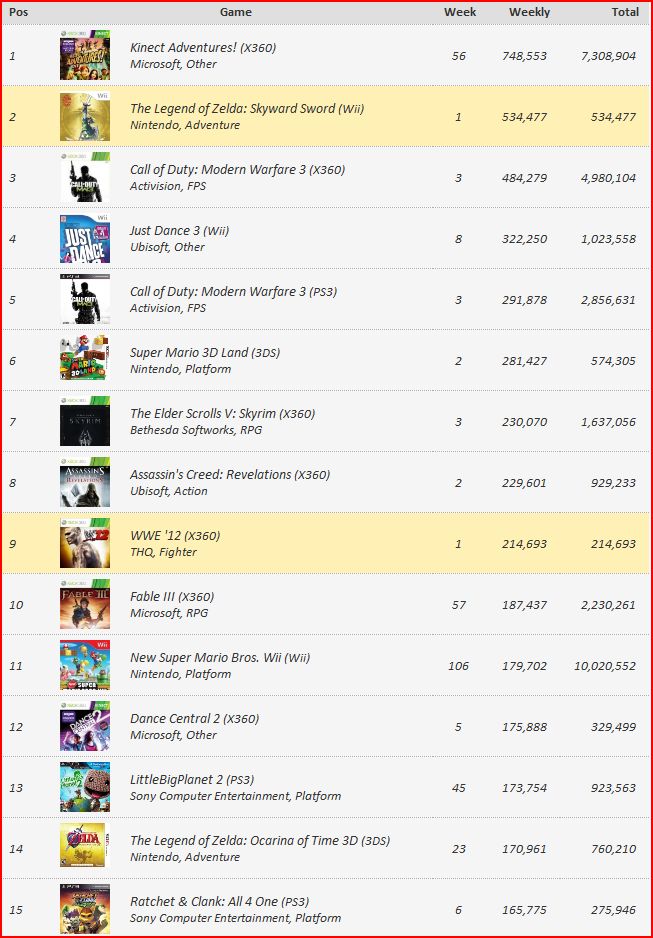Viewport: 653px width, 938px height.
Task: Open New Super Mario Bros. Wii link
Action: pyautogui.click(x=220, y=658)
